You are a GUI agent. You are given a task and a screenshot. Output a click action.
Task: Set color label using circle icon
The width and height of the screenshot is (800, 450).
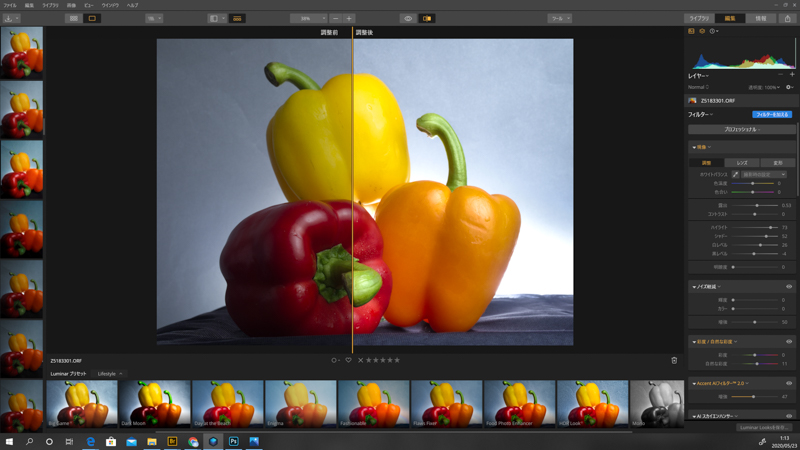point(335,360)
